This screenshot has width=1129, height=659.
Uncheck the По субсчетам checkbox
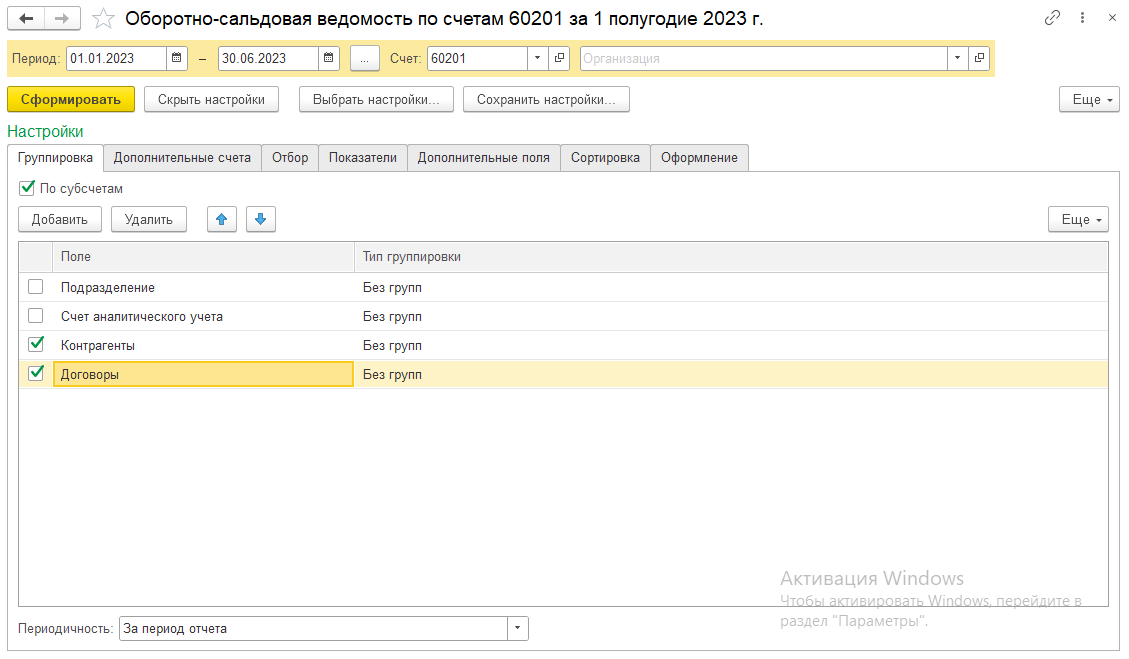[x=27, y=188]
